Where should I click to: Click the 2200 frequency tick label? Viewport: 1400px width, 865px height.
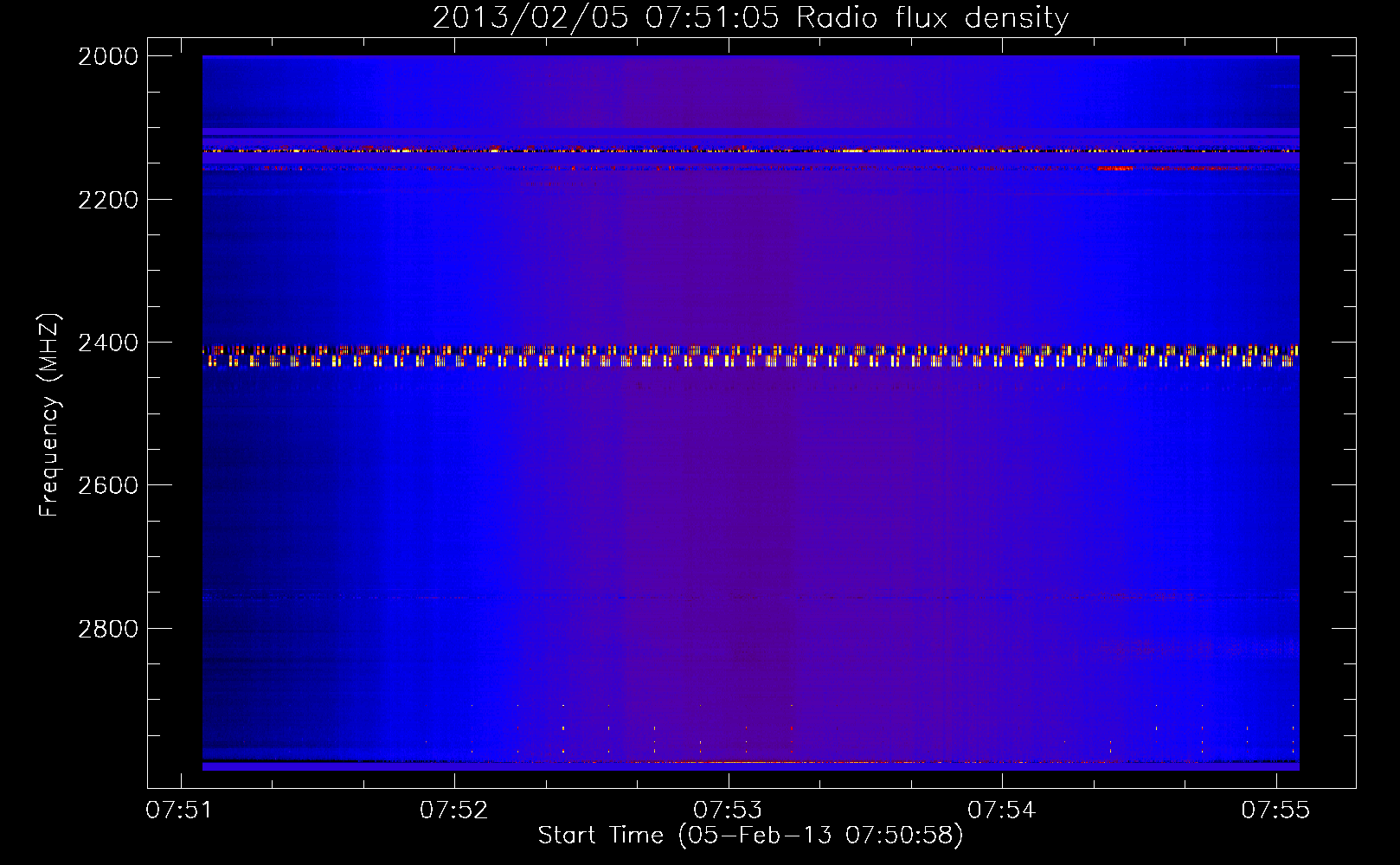tap(108, 200)
